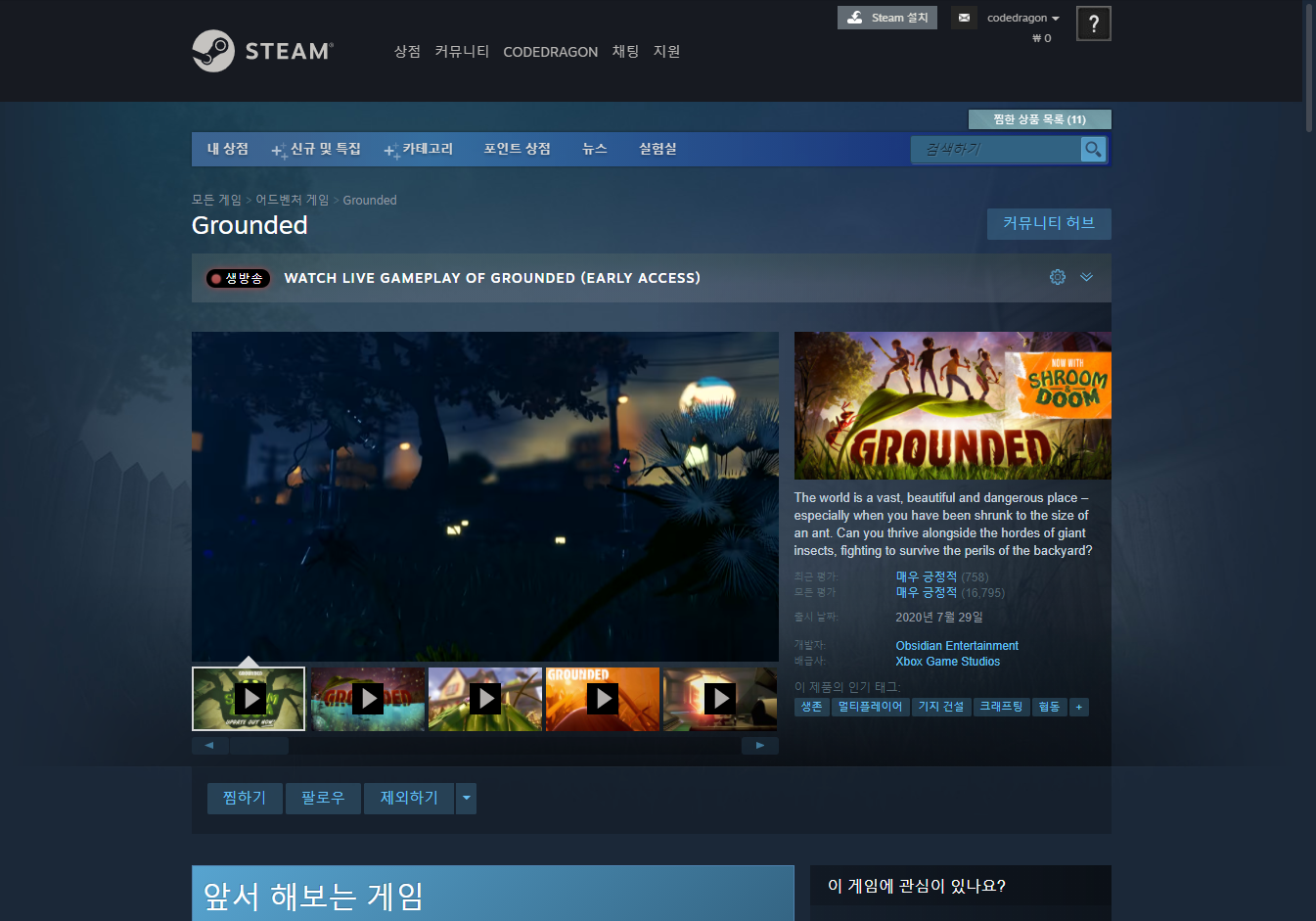Collapse the live broadcast chevron

coord(1086,277)
